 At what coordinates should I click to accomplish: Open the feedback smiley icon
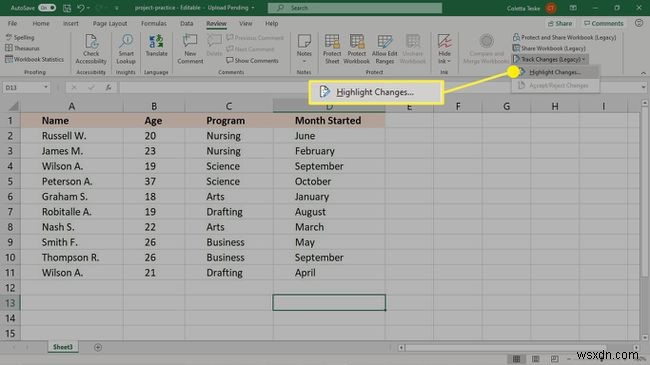coord(639,24)
